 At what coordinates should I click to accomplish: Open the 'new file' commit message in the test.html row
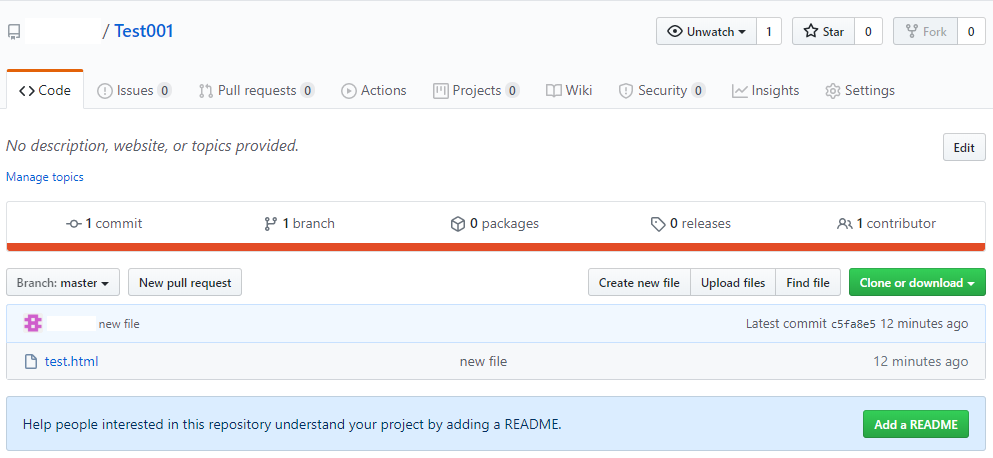[x=483, y=362]
